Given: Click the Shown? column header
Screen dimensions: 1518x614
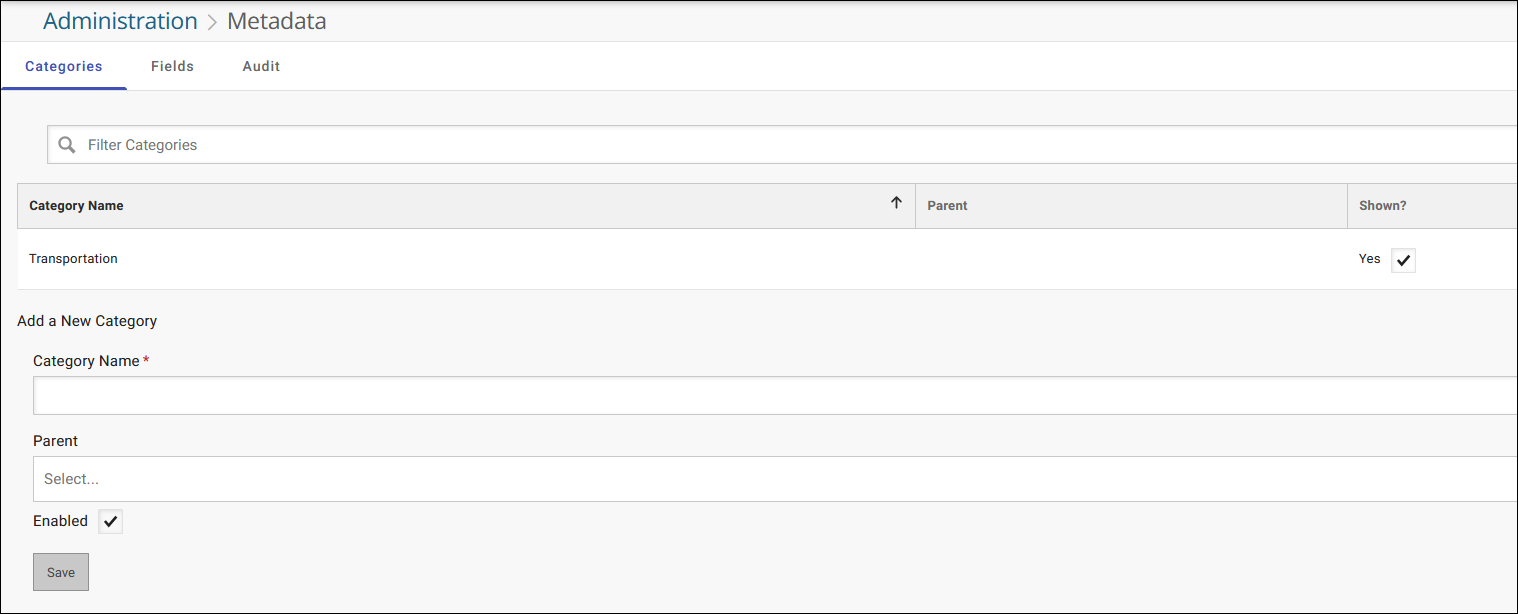Looking at the screenshot, I should tap(1382, 205).
